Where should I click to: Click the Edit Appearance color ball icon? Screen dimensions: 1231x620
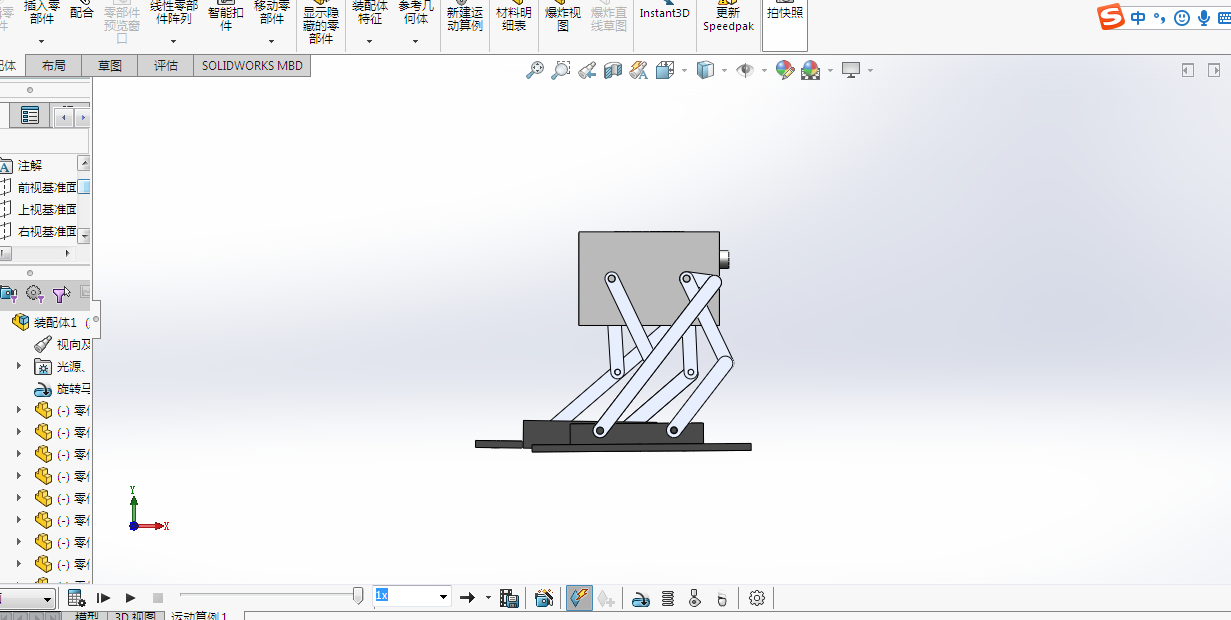[x=785, y=70]
